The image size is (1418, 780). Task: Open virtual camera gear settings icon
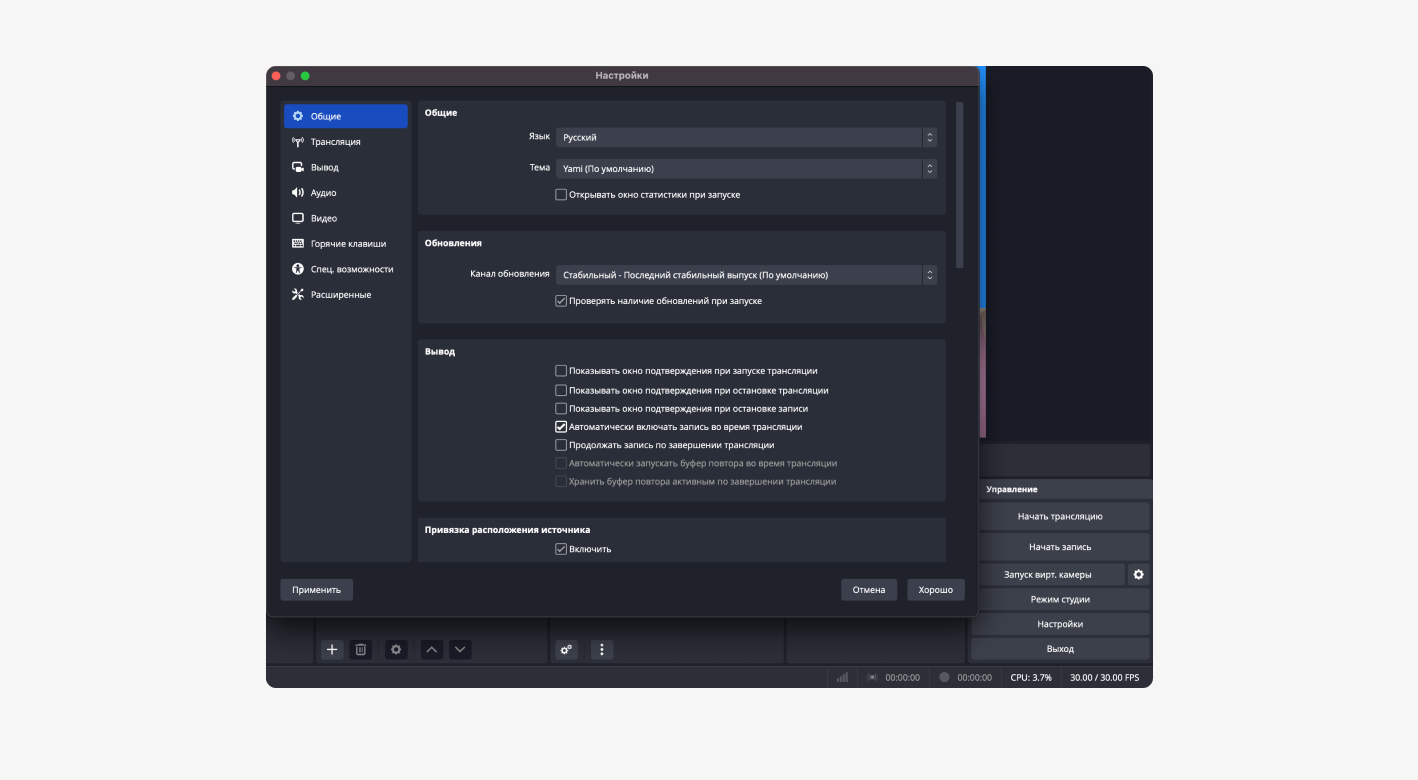pyautogui.click(x=1138, y=575)
